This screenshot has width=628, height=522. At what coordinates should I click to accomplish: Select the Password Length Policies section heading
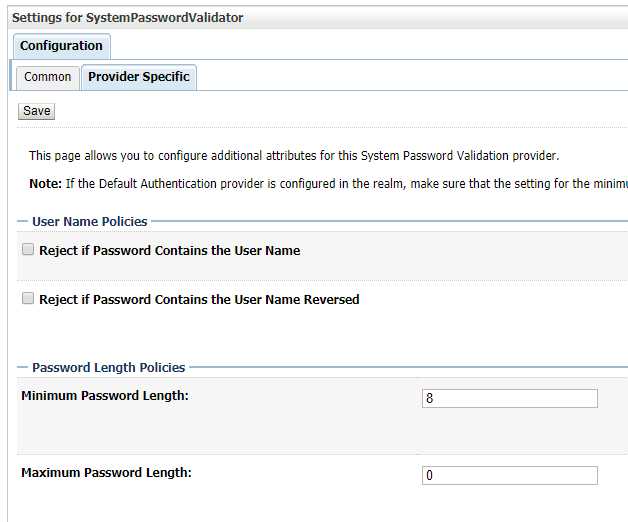coord(109,368)
